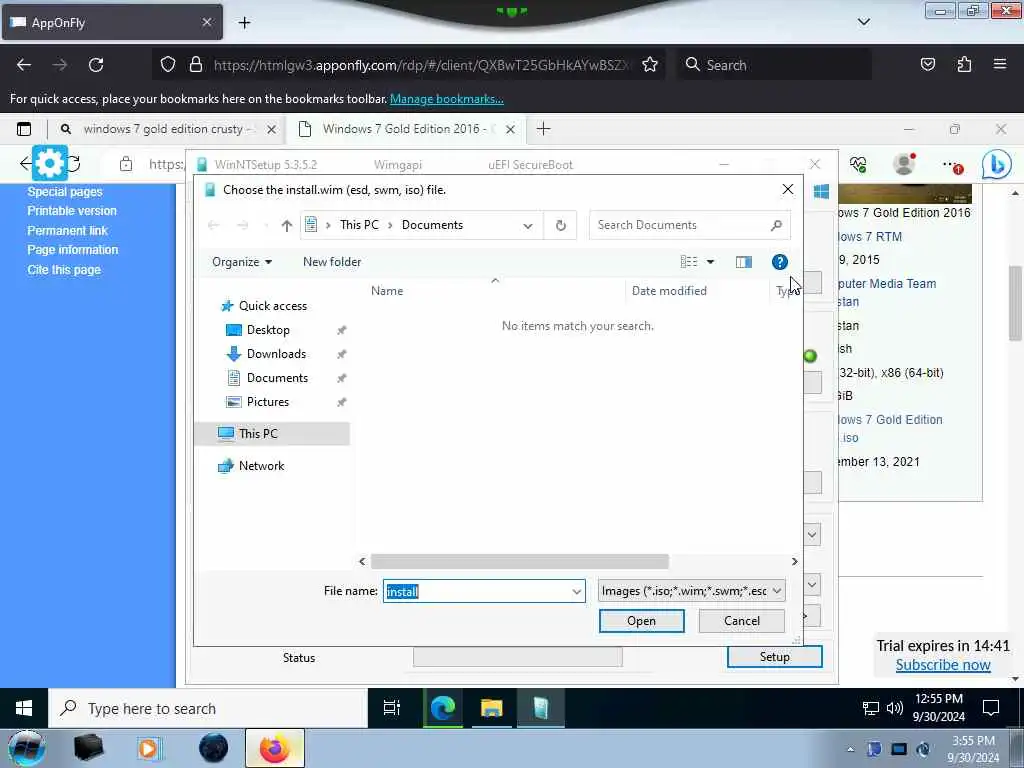Cancel the install.wim file dialog
The width and height of the screenshot is (1024, 768).
click(x=741, y=621)
